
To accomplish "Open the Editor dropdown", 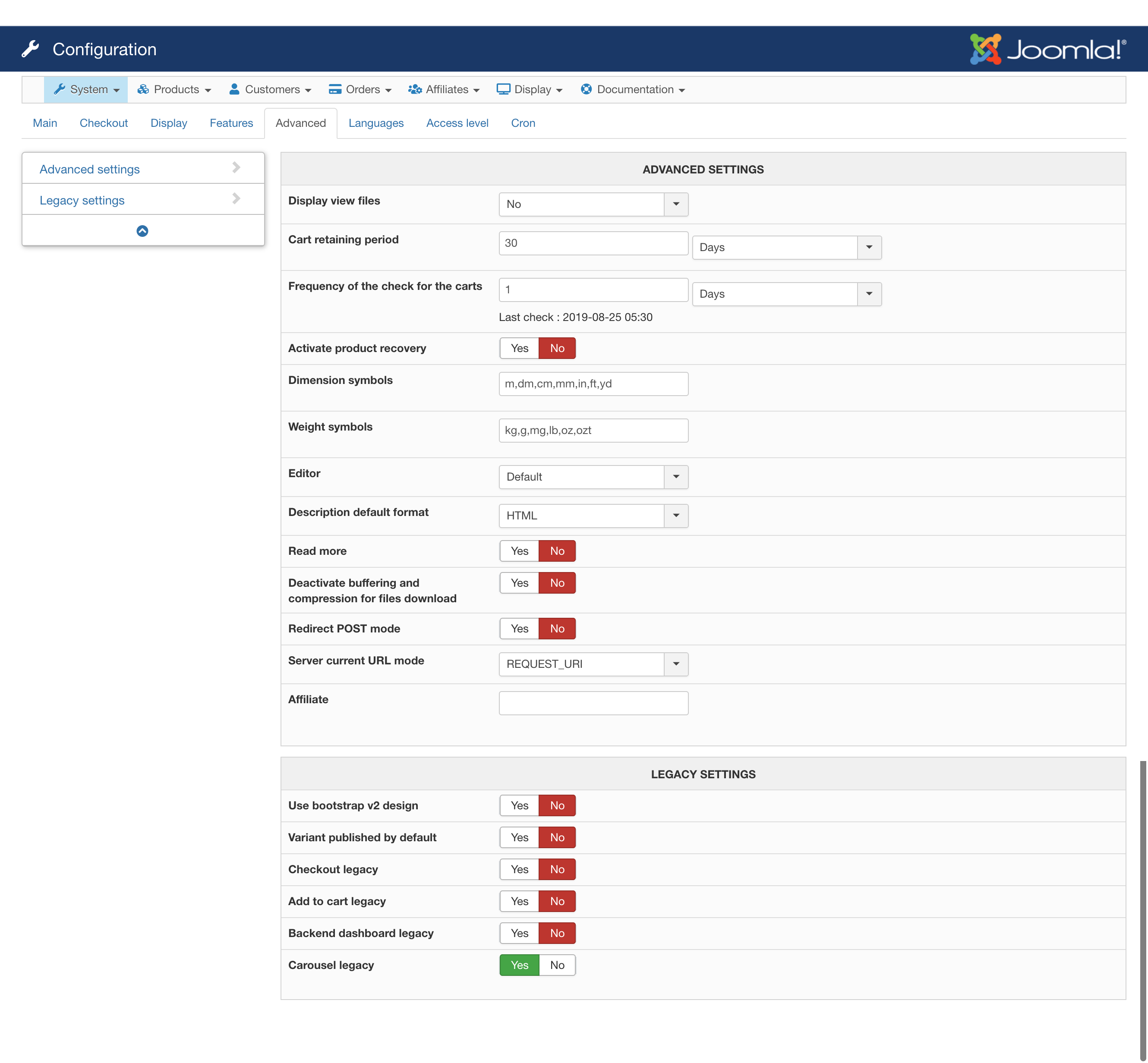I will click(593, 477).
